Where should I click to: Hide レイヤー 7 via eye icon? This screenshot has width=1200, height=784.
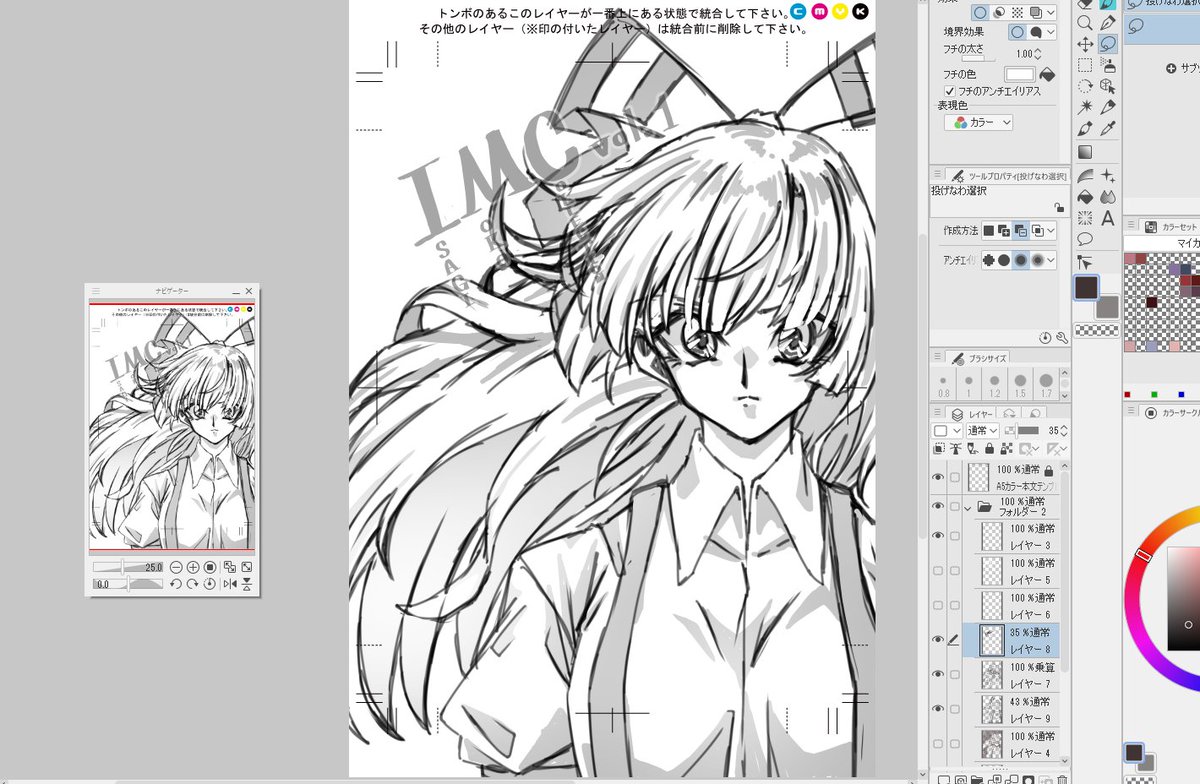(x=938, y=674)
